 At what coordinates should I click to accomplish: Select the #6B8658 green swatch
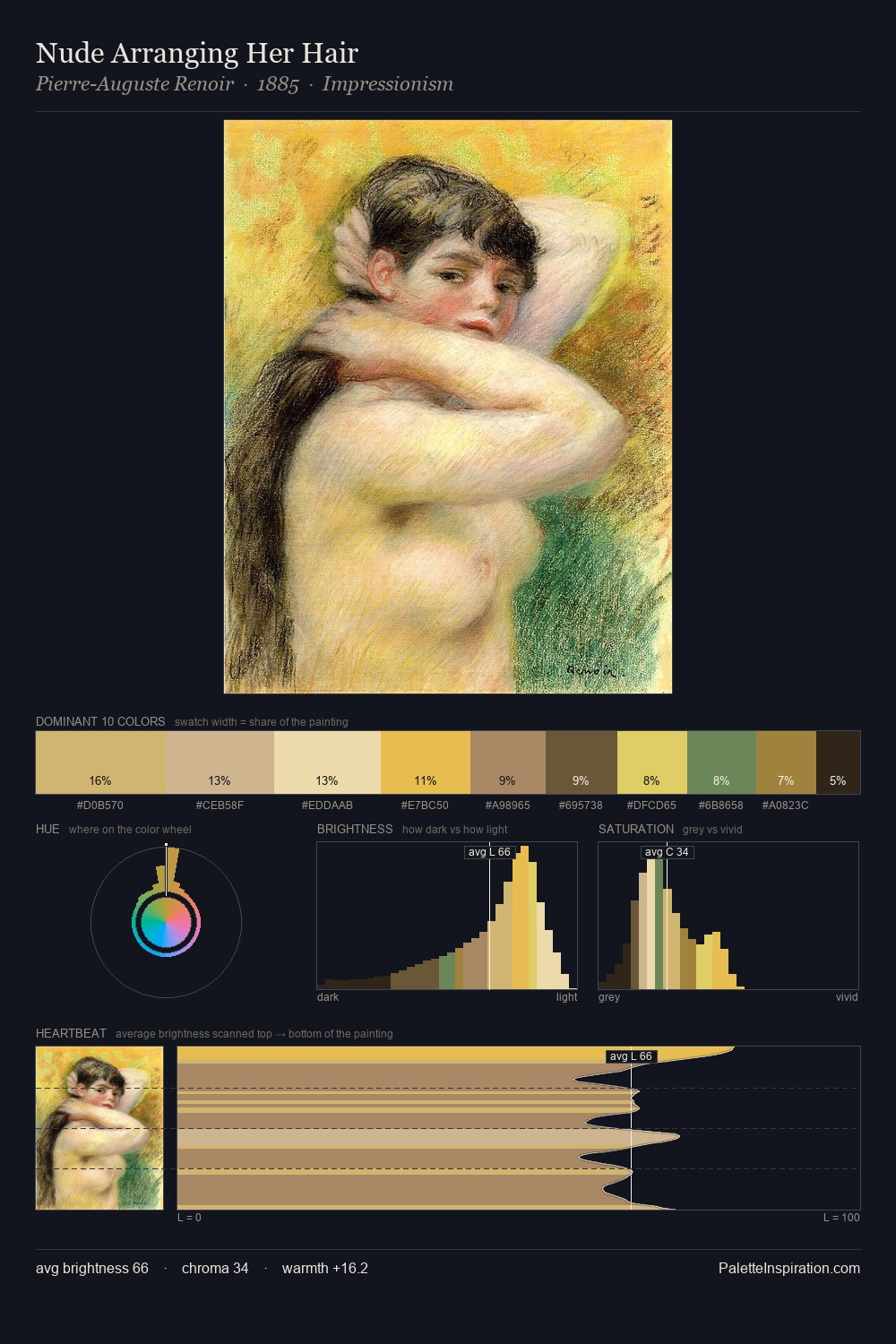click(x=721, y=762)
